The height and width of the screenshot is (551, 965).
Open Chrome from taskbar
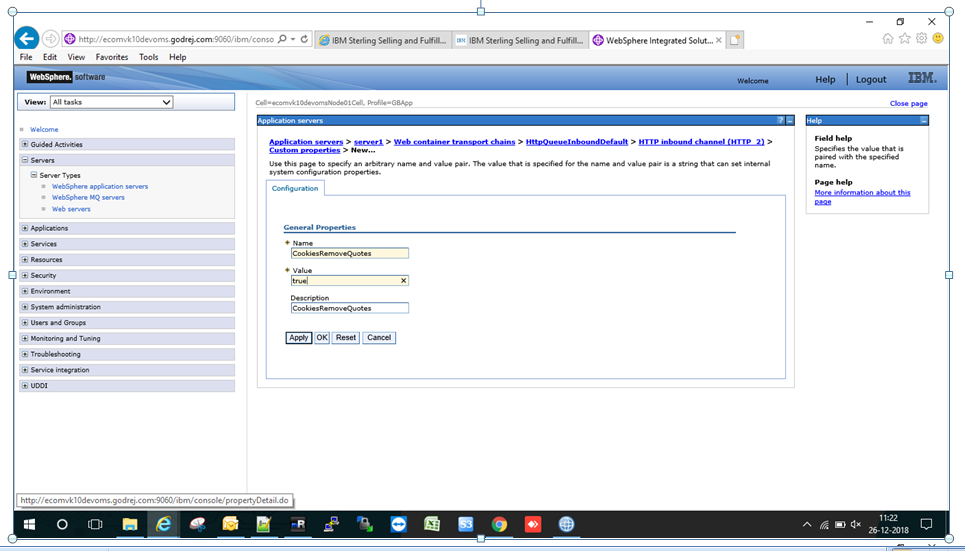point(499,525)
